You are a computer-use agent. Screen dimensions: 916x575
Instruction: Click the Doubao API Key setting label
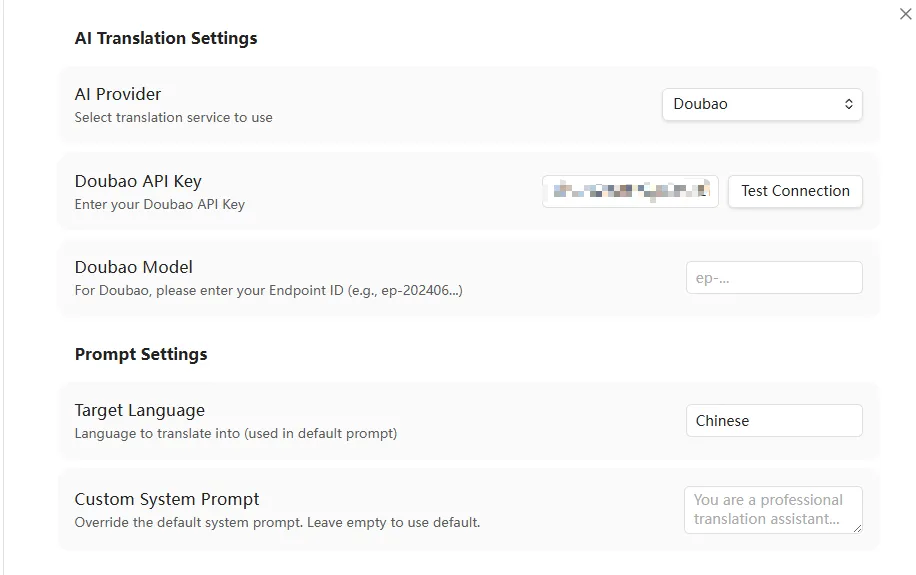(x=138, y=181)
